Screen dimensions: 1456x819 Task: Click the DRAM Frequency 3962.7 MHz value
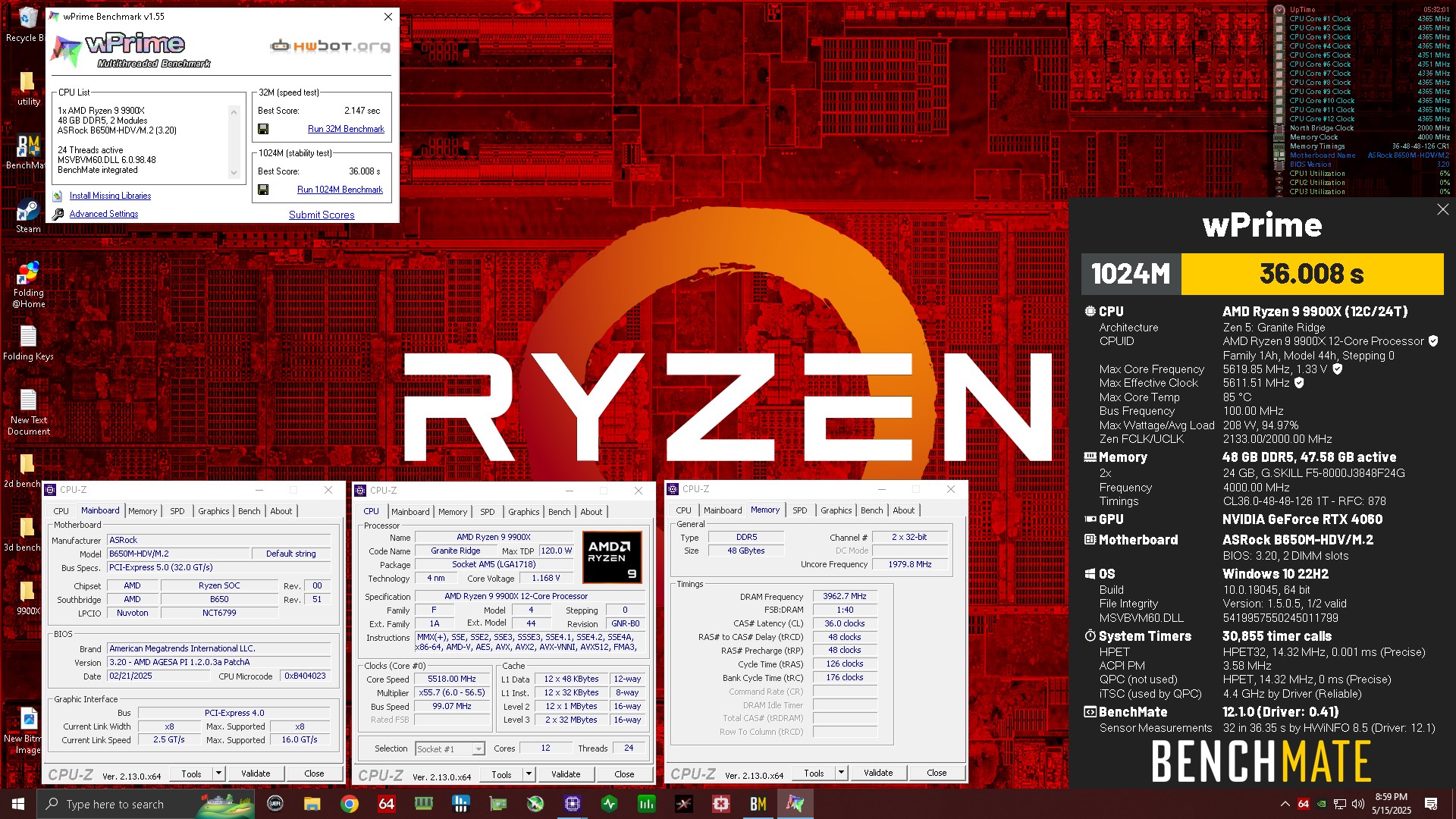[845, 597]
